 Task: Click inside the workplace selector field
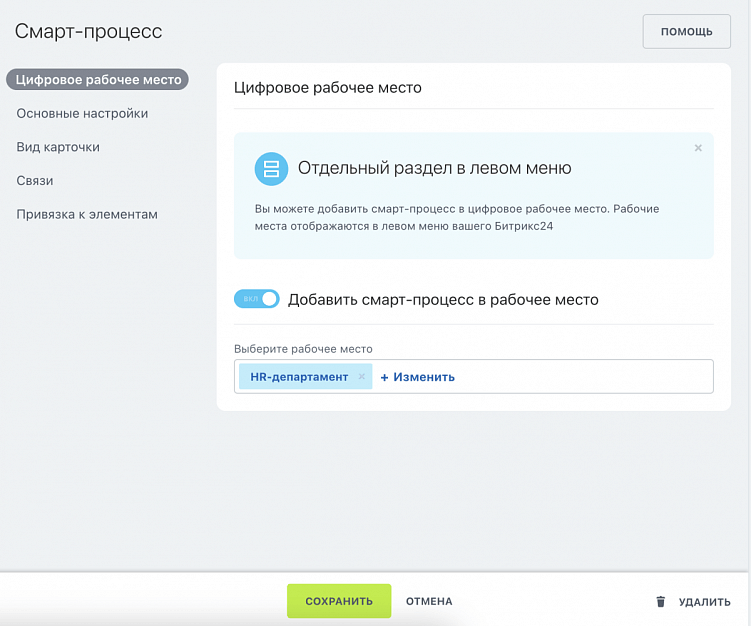(474, 376)
